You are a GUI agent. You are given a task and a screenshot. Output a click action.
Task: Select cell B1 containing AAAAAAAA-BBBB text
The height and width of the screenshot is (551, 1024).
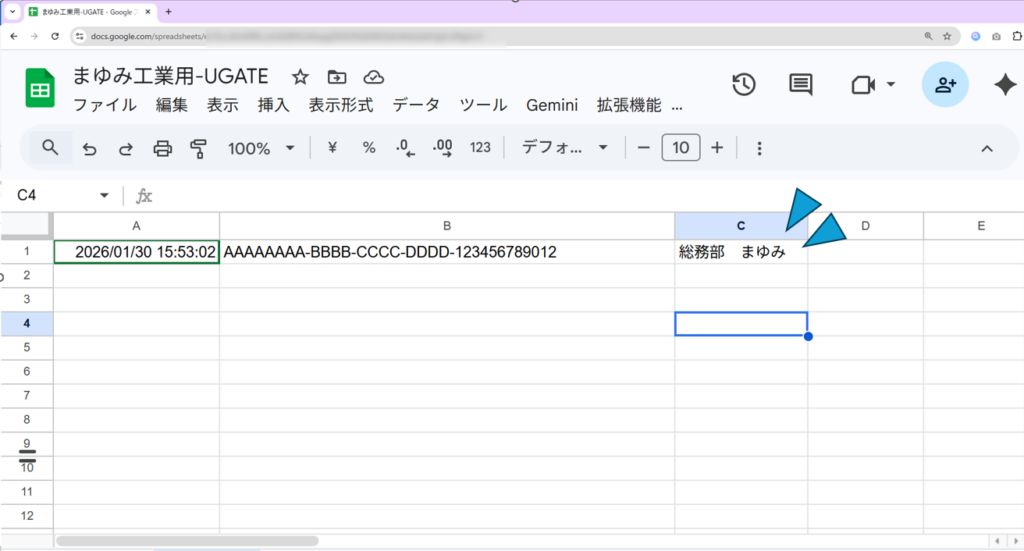click(x=446, y=252)
